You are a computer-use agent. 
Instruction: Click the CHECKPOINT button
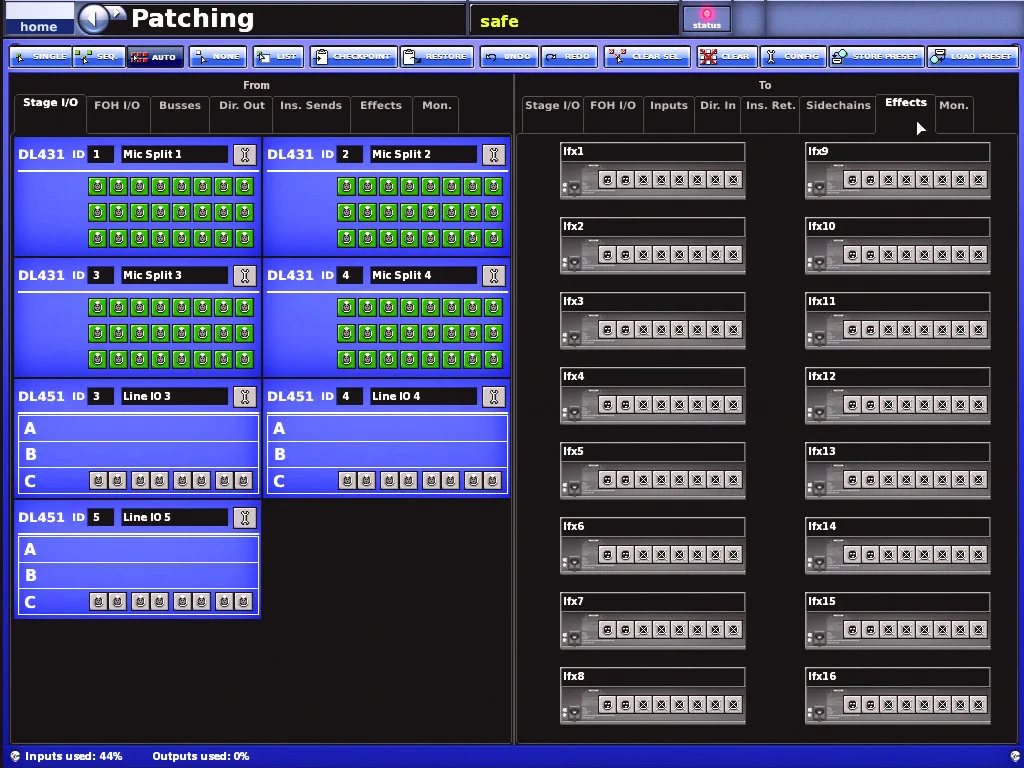pos(353,57)
